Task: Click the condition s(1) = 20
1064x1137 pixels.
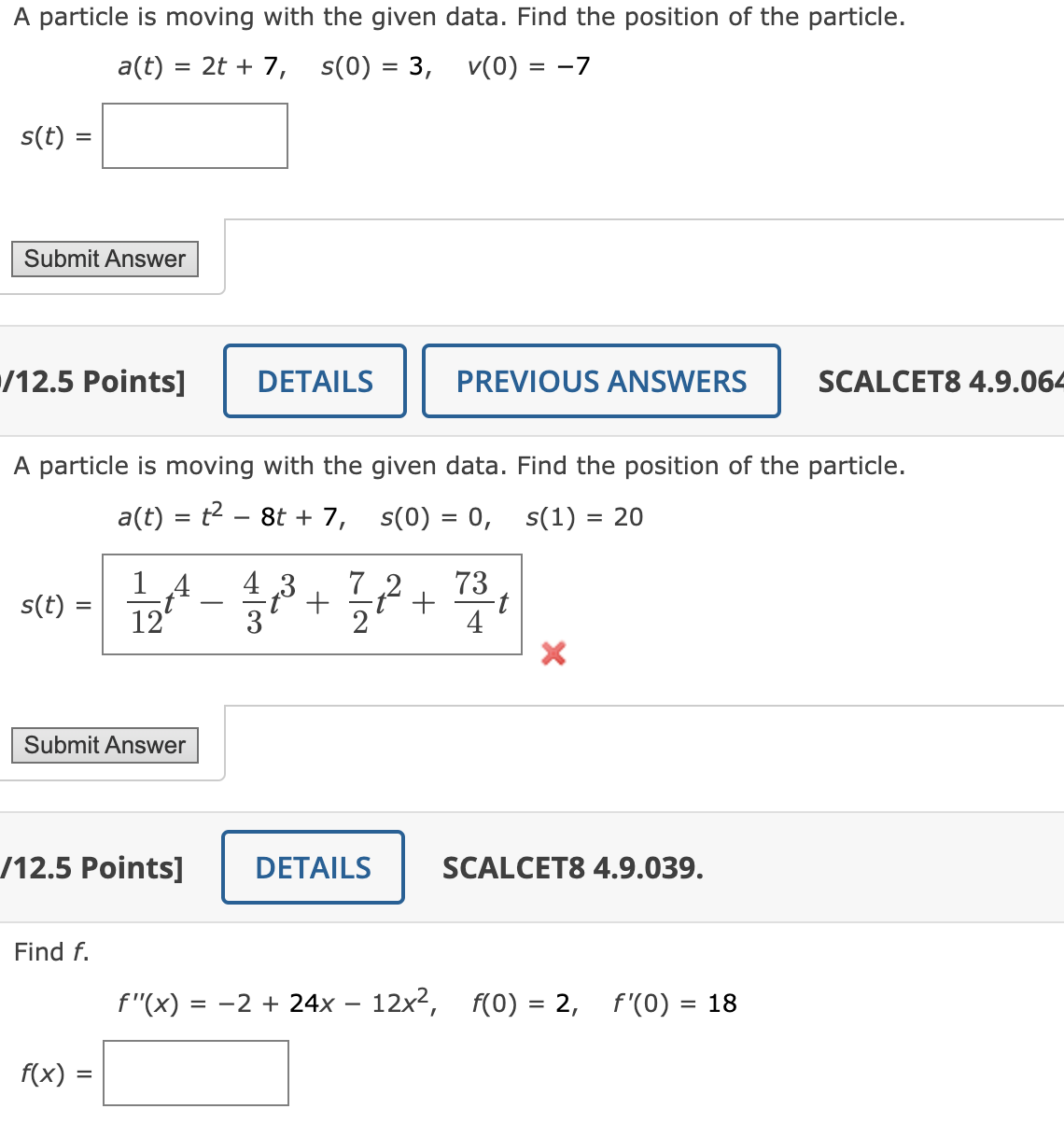Action: [x=584, y=516]
